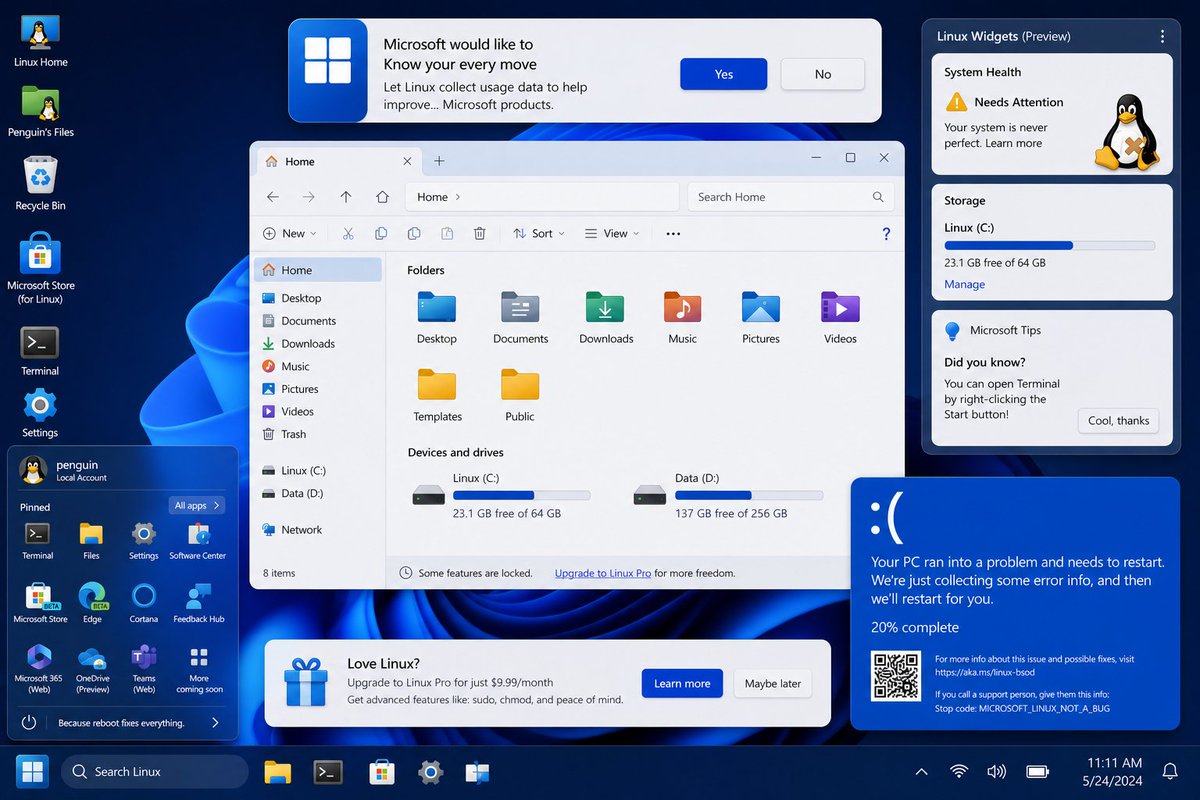Open Teams (Web) pinned app
The height and width of the screenshot is (800, 1200).
(143, 668)
